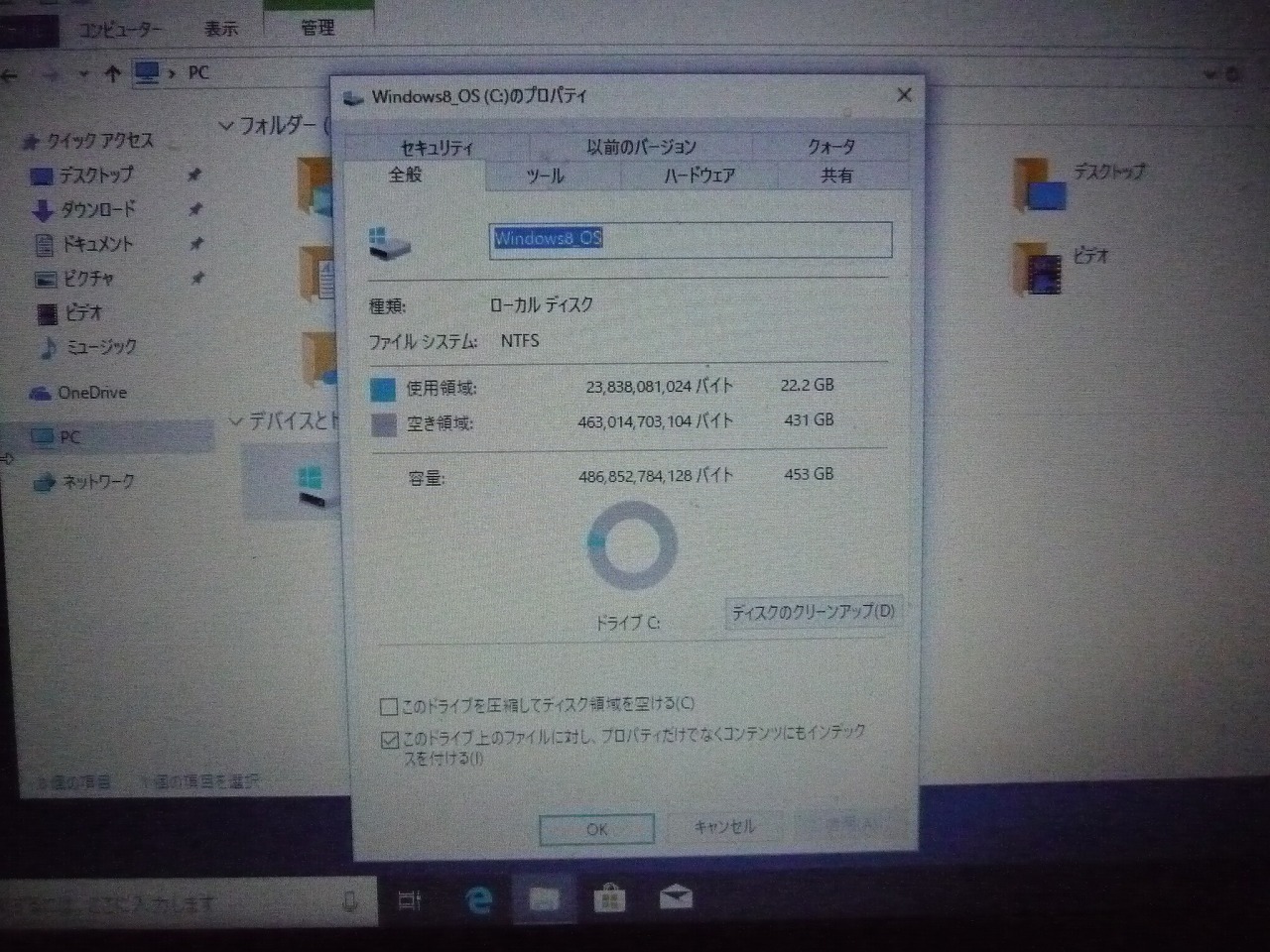
Task: Launch Microsoft Edge from the taskbar
Action: click(479, 900)
